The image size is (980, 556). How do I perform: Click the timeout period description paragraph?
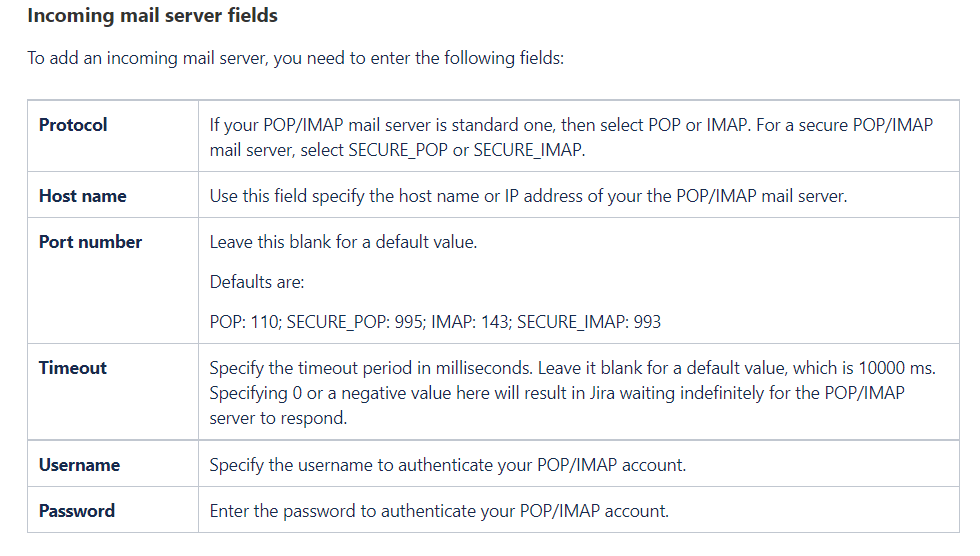[572, 393]
